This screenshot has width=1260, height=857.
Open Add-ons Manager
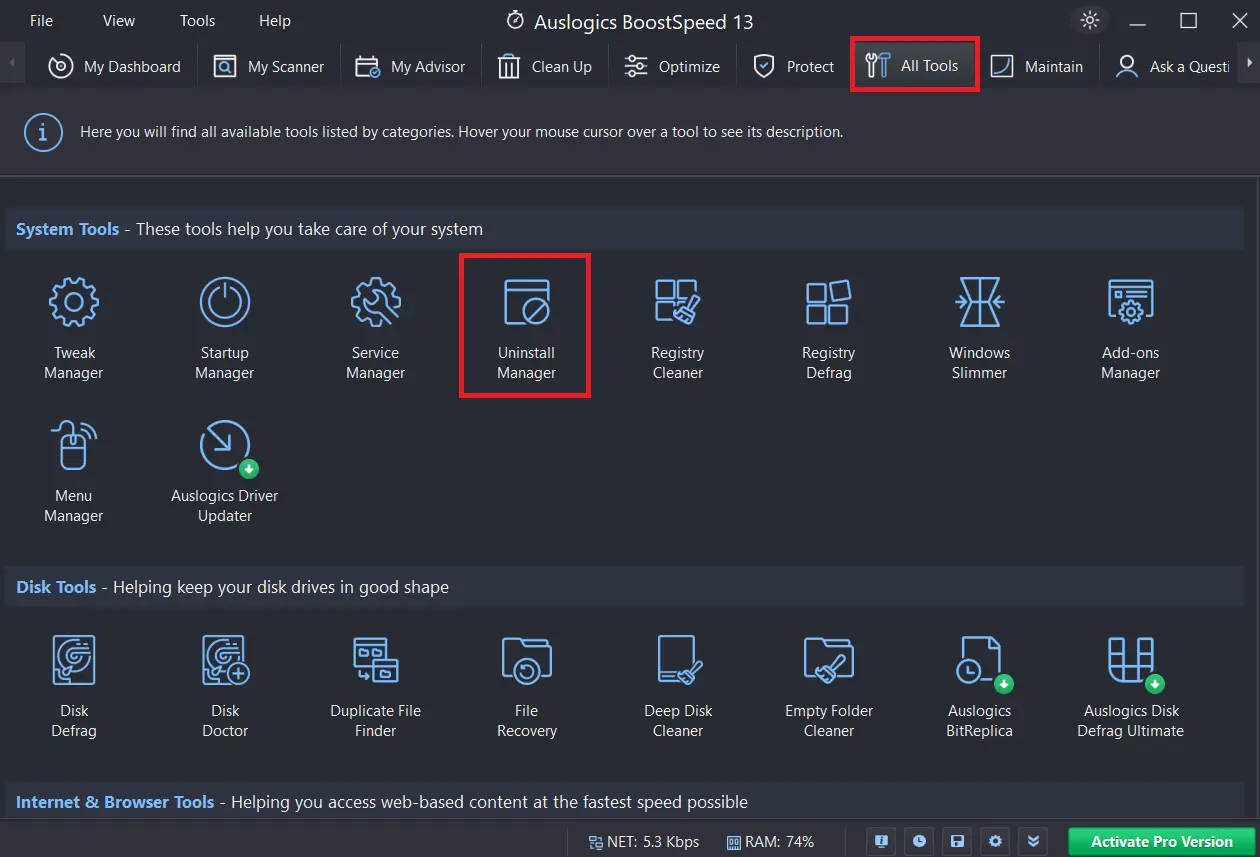(1131, 330)
